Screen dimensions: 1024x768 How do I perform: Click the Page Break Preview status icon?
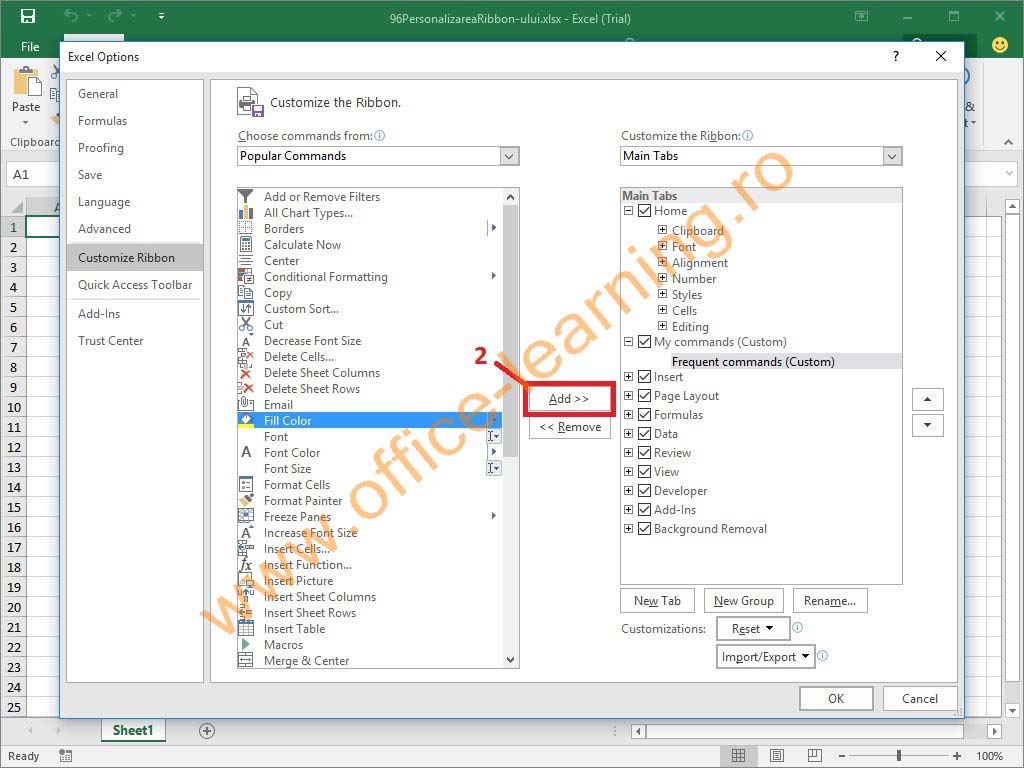tap(814, 756)
